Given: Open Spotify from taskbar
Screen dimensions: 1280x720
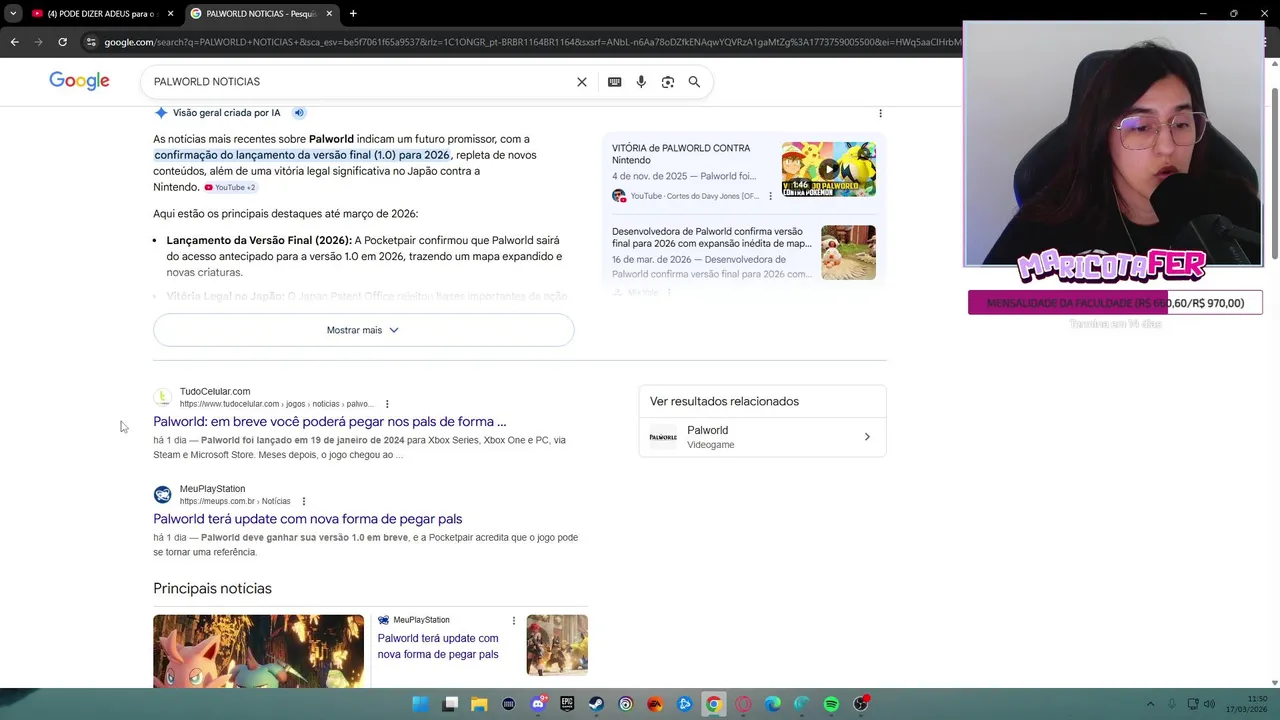Looking at the screenshot, I should (831, 704).
